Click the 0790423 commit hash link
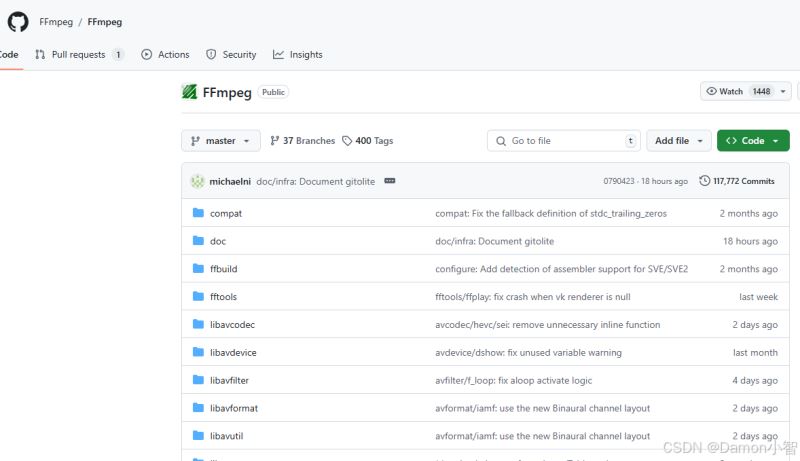Viewport: 800px width, 461px height. (618, 181)
